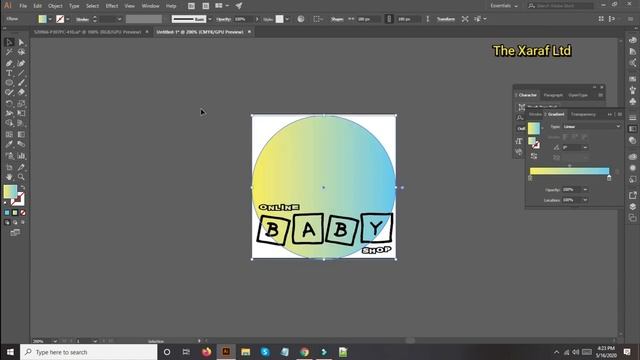This screenshot has width=640, height=360.
Task: Set fill mode to Gradient
Action: [15, 213]
